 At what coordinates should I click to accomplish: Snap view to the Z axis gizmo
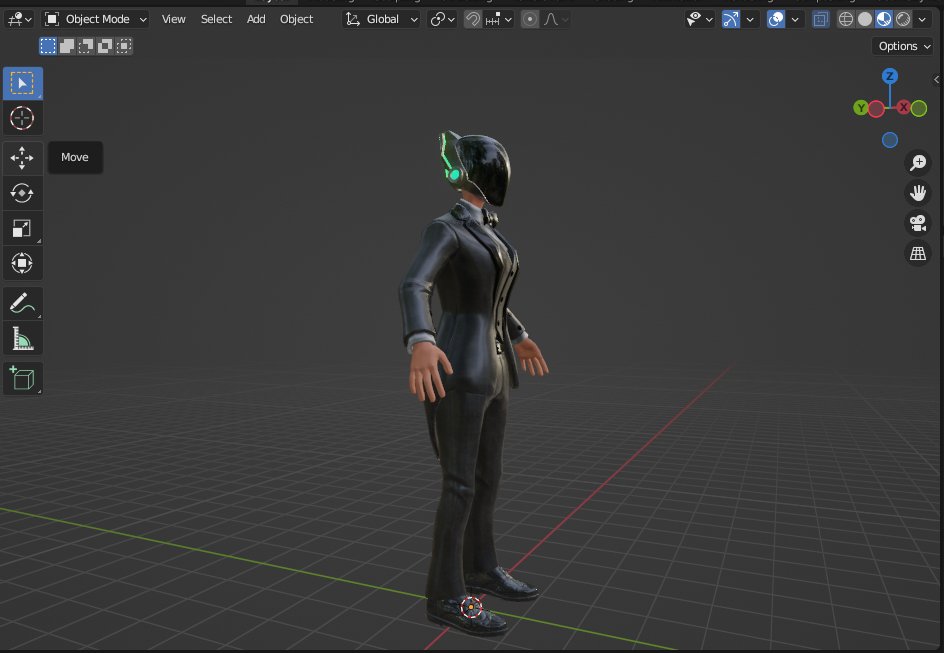coord(890,76)
